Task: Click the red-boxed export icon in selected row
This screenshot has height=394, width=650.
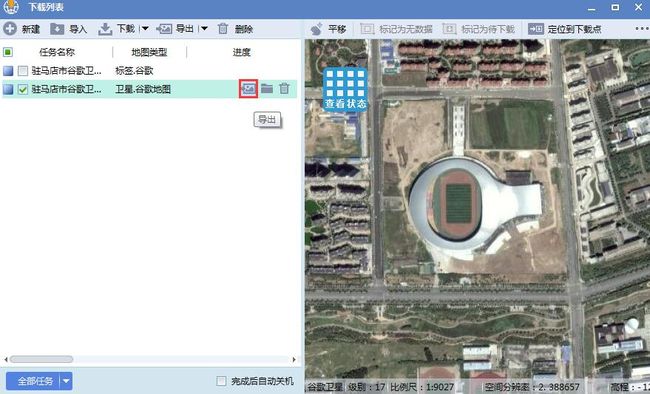Action: pyautogui.click(x=248, y=89)
